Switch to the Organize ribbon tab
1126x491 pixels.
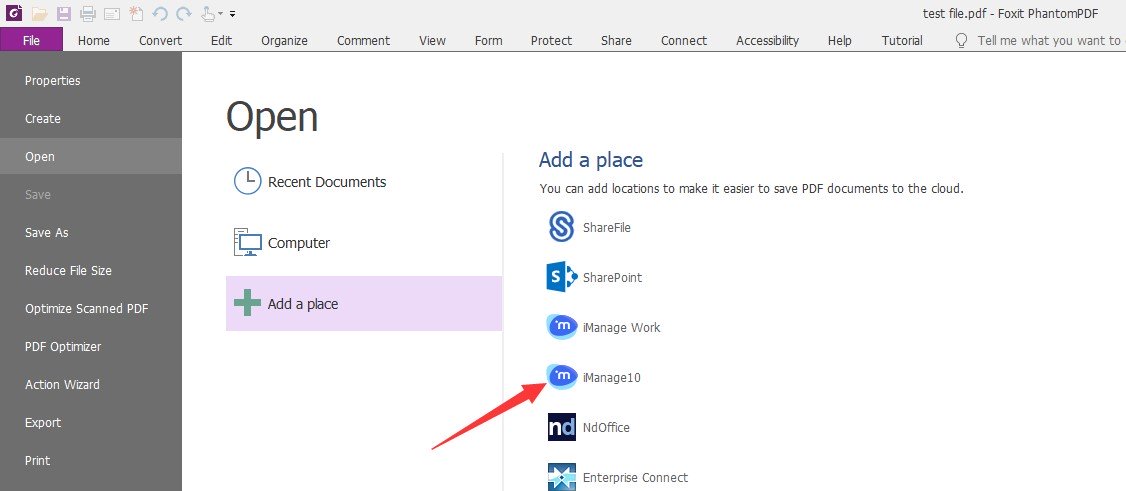(x=284, y=40)
